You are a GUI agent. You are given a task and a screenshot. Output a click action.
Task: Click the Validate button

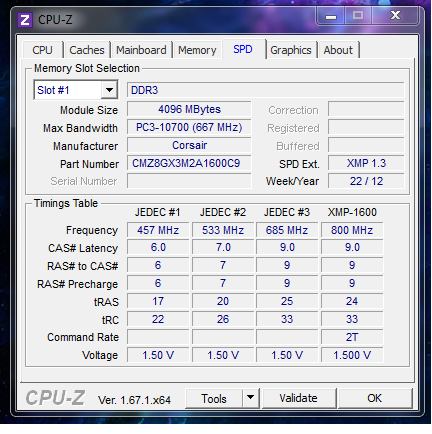point(299,398)
